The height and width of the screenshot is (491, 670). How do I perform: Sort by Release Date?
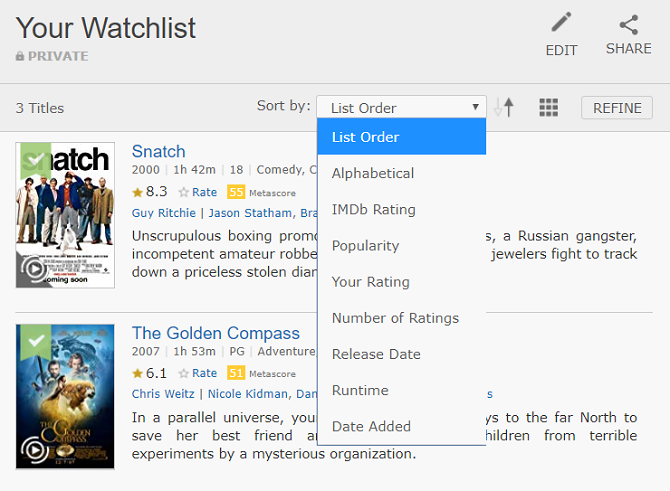click(376, 354)
